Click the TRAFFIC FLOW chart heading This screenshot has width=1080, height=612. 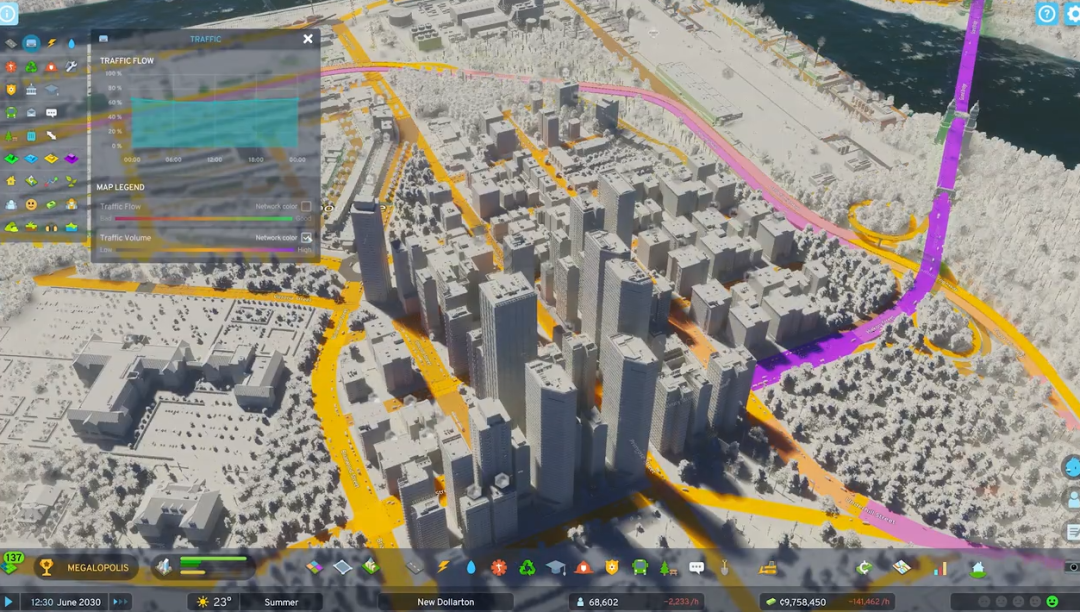click(x=127, y=61)
